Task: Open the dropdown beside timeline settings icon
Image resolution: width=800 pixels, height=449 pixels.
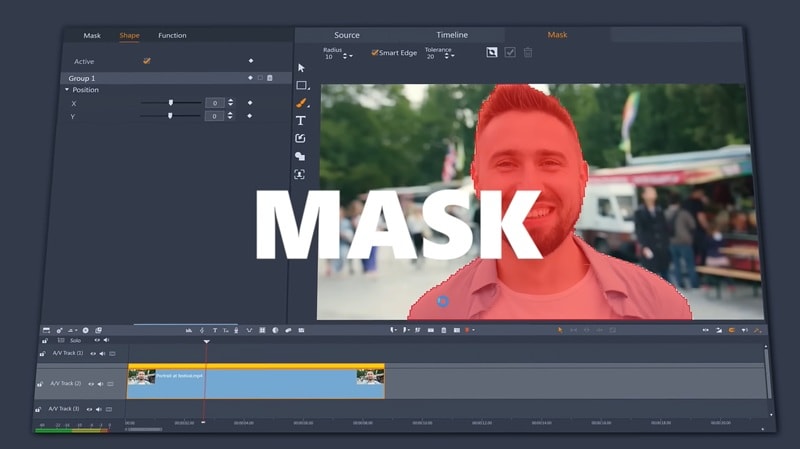Action: coord(76,330)
